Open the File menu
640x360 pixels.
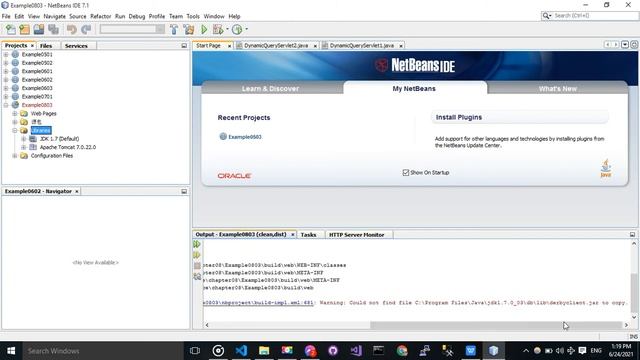pyautogui.click(x=6, y=16)
